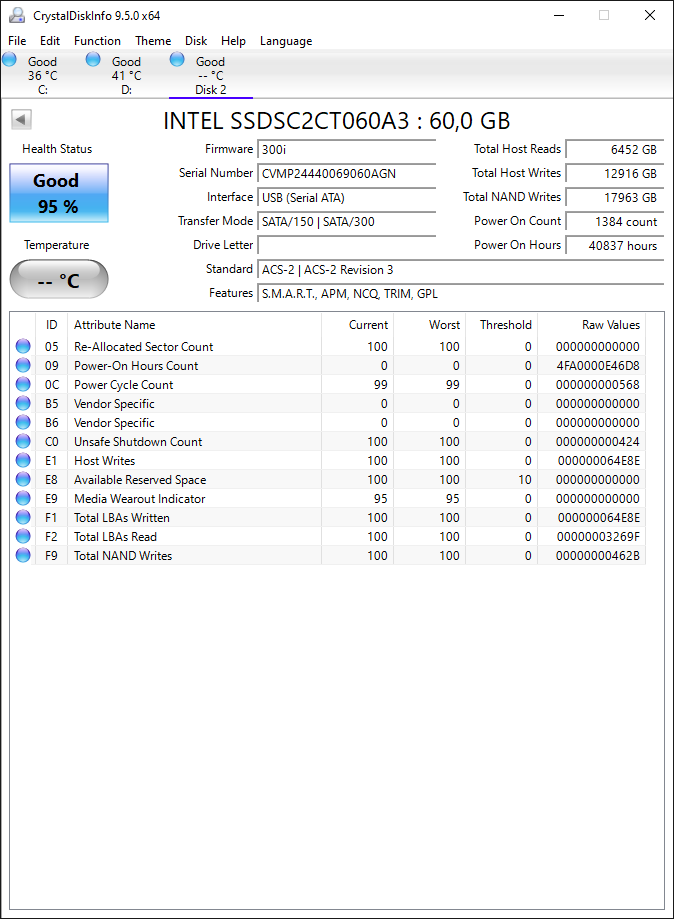674x919 pixels.
Task: Click status orb for B5 Vendor Specific
Action: [23, 403]
